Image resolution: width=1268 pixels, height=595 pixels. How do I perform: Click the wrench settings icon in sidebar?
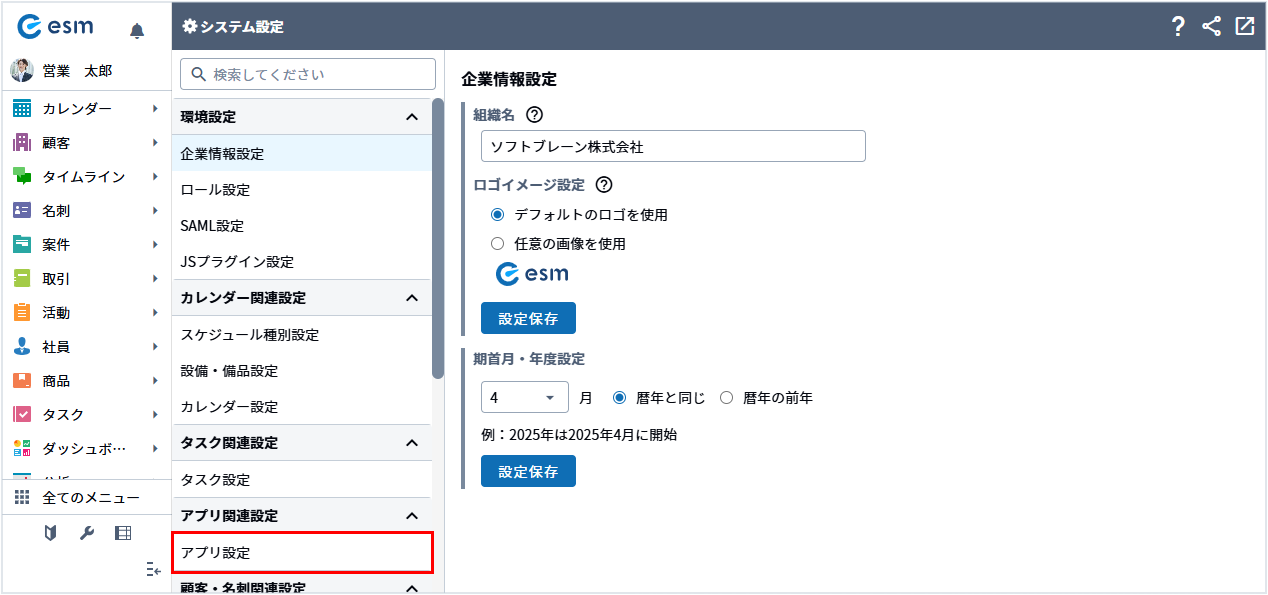[x=87, y=533]
